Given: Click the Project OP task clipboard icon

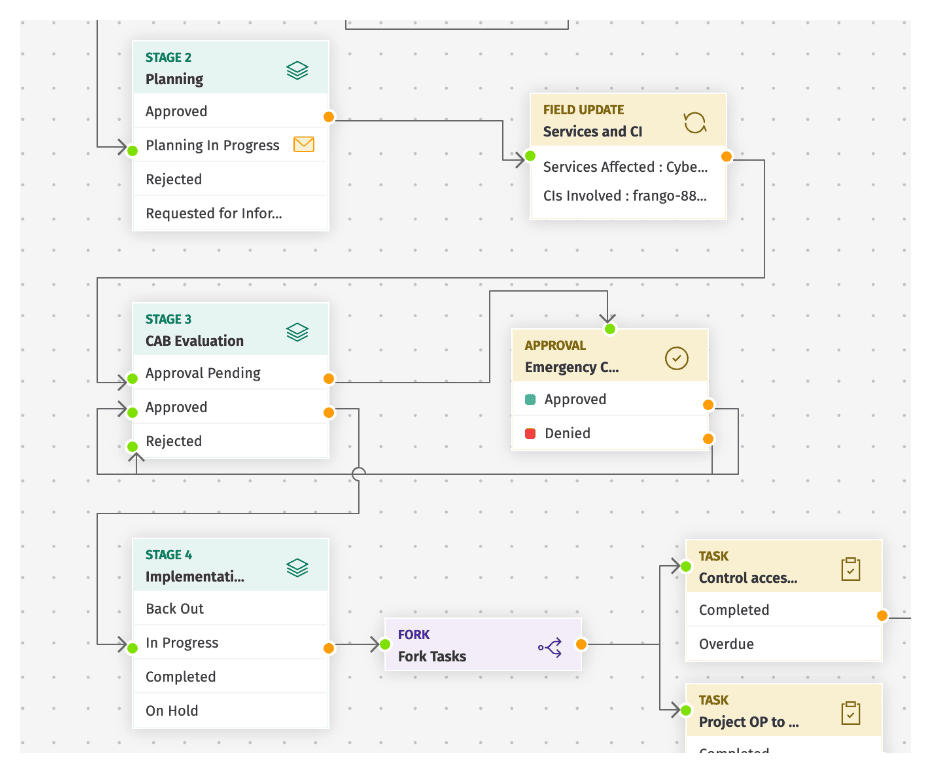Looking at the screenshot, I should 850,714.
